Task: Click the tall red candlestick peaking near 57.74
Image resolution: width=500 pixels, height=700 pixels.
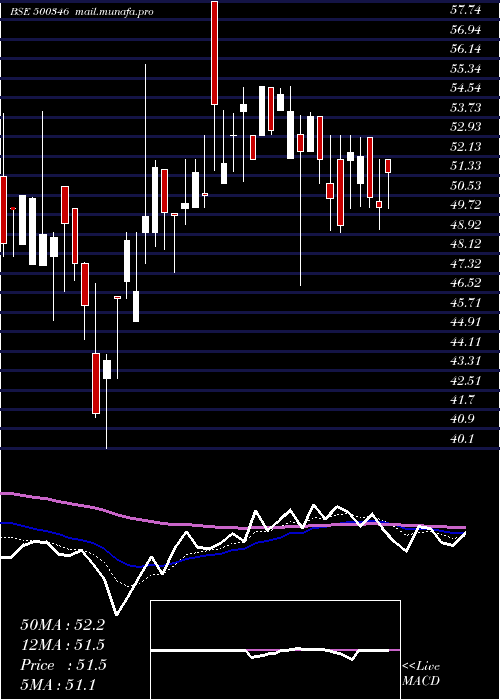Action: pyautogui.click(x=215, y=53)
